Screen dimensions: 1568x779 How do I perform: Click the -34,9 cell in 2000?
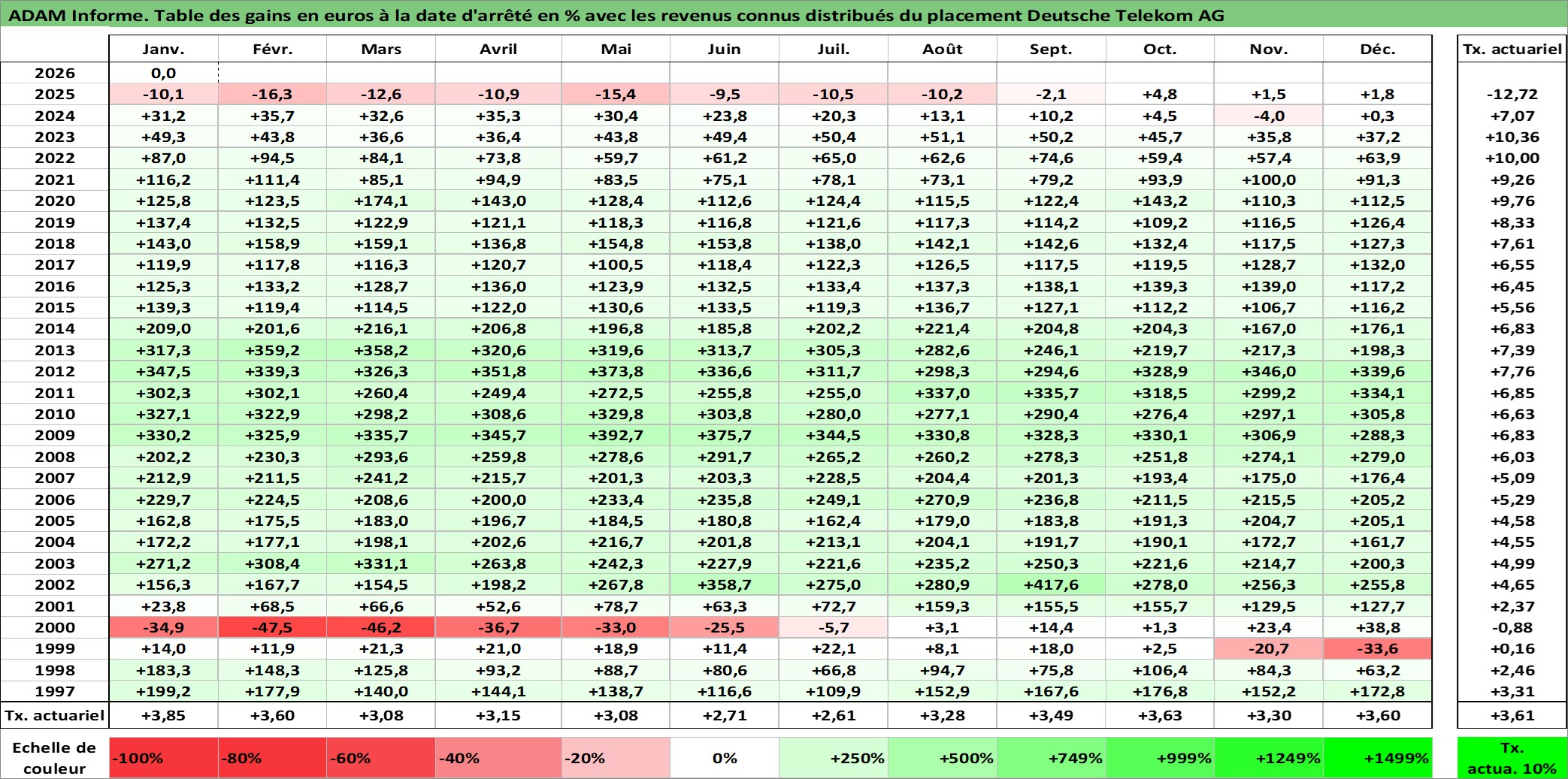coord(163,627)
